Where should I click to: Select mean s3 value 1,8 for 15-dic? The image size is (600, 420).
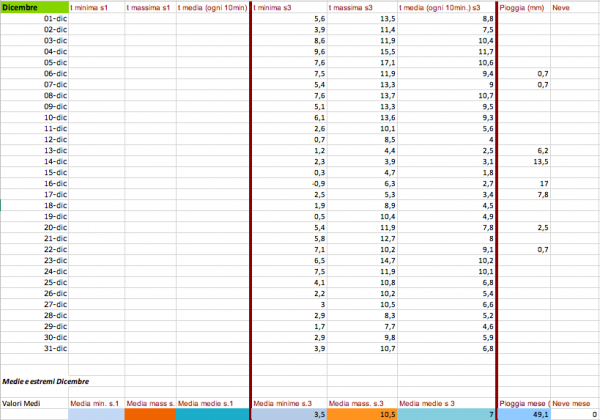coord(446,172)
